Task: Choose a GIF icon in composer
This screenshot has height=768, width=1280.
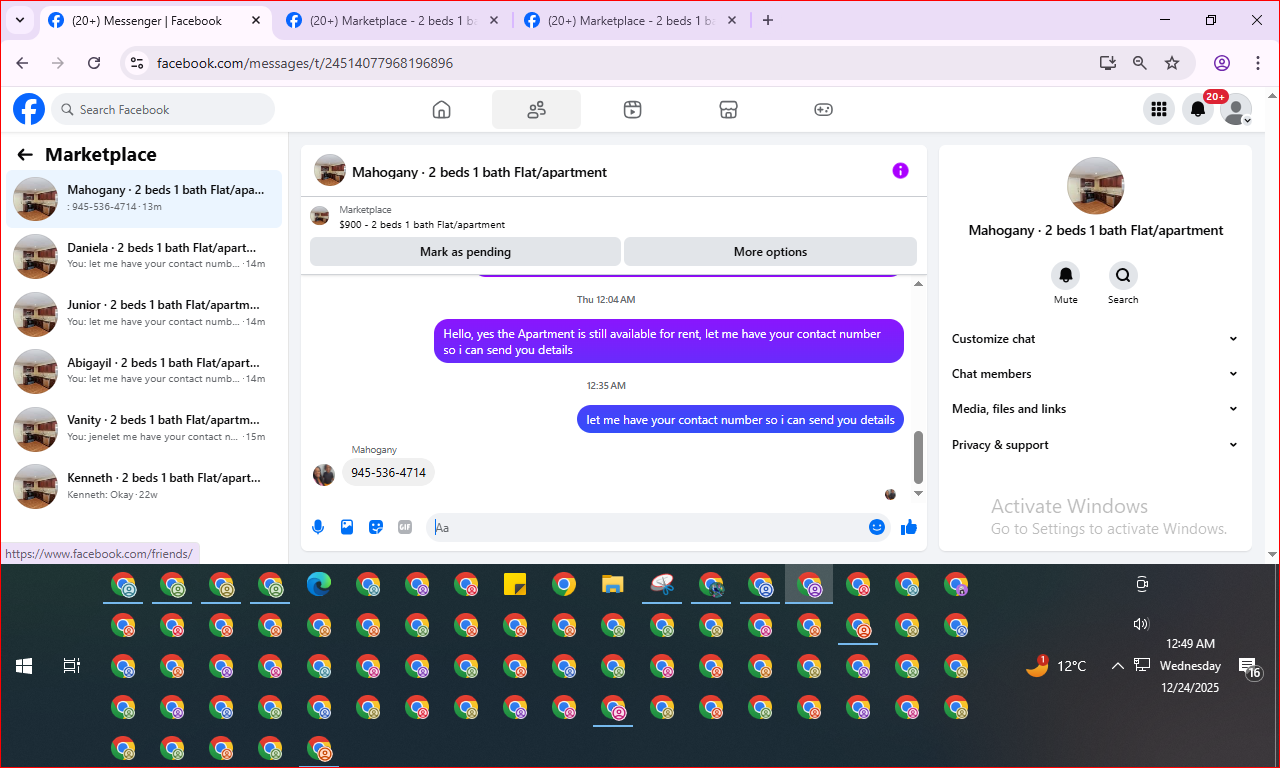Action: click(x=405, y=527)
